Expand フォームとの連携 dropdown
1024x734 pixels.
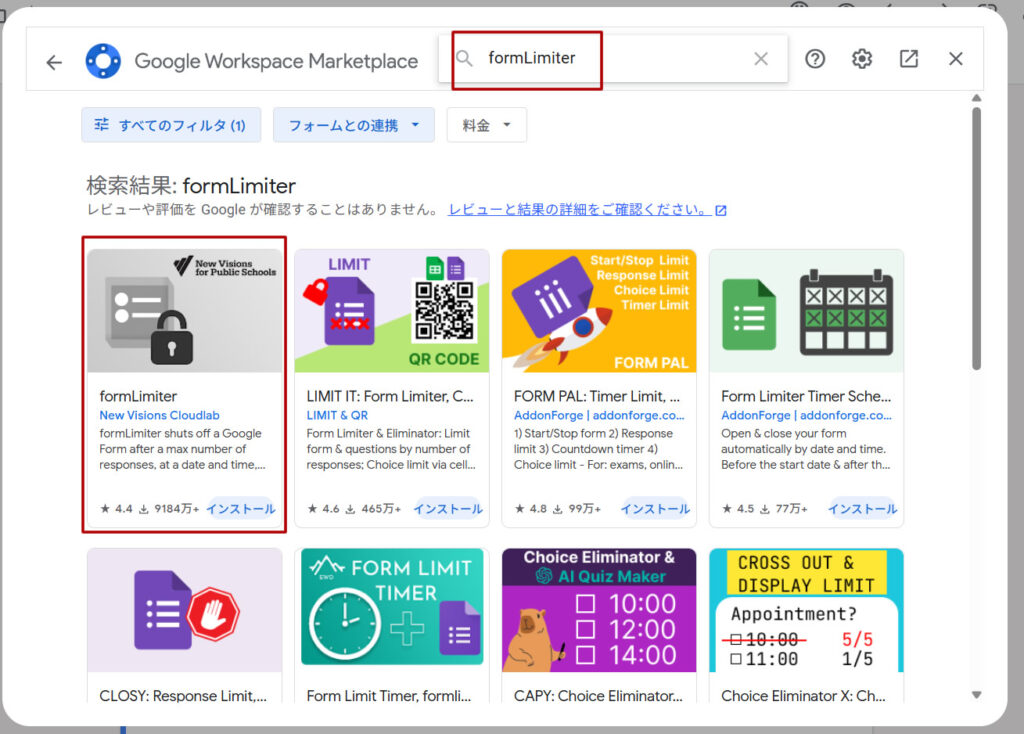pyautogui.click(x=354, y=125)
